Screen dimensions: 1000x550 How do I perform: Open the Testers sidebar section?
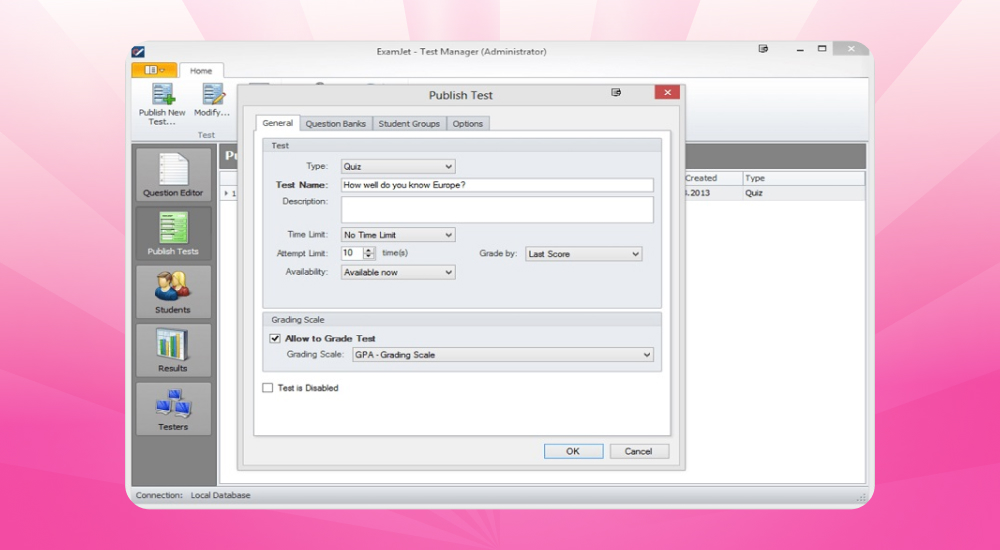pyautogui.click(x=173, y=408)
